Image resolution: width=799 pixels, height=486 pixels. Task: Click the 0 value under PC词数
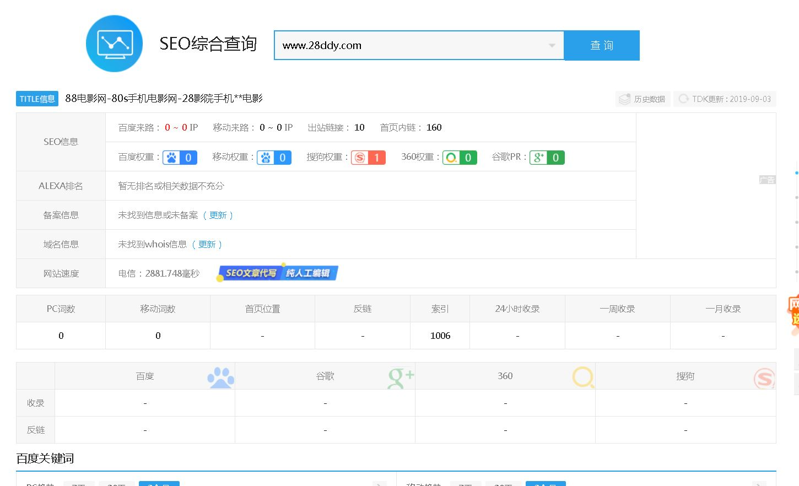pos(61,336)
